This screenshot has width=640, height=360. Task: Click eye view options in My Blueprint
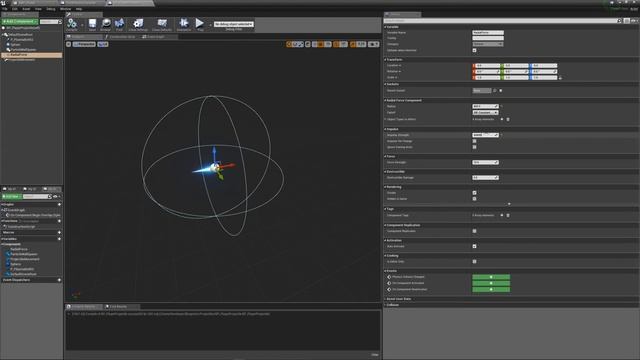(x=56, y=196)
